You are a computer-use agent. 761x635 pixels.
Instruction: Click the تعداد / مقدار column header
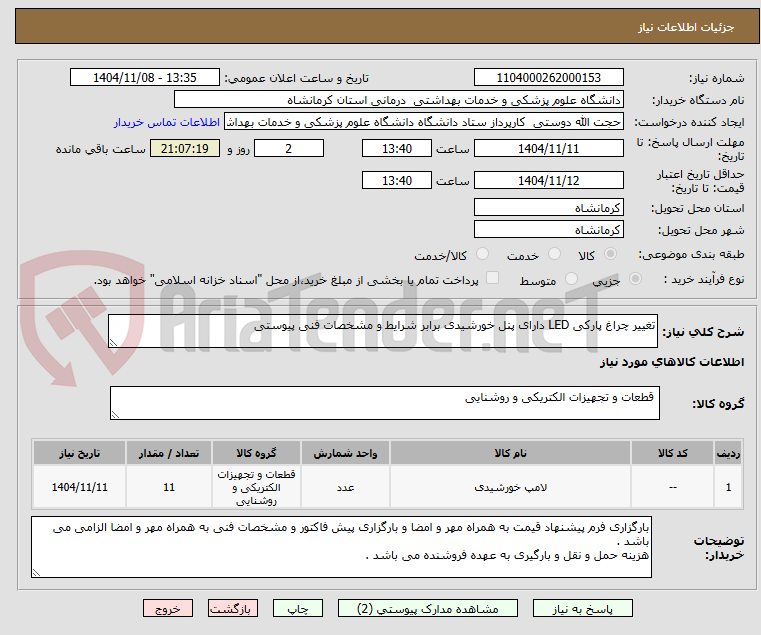click(x=168, y=453)
